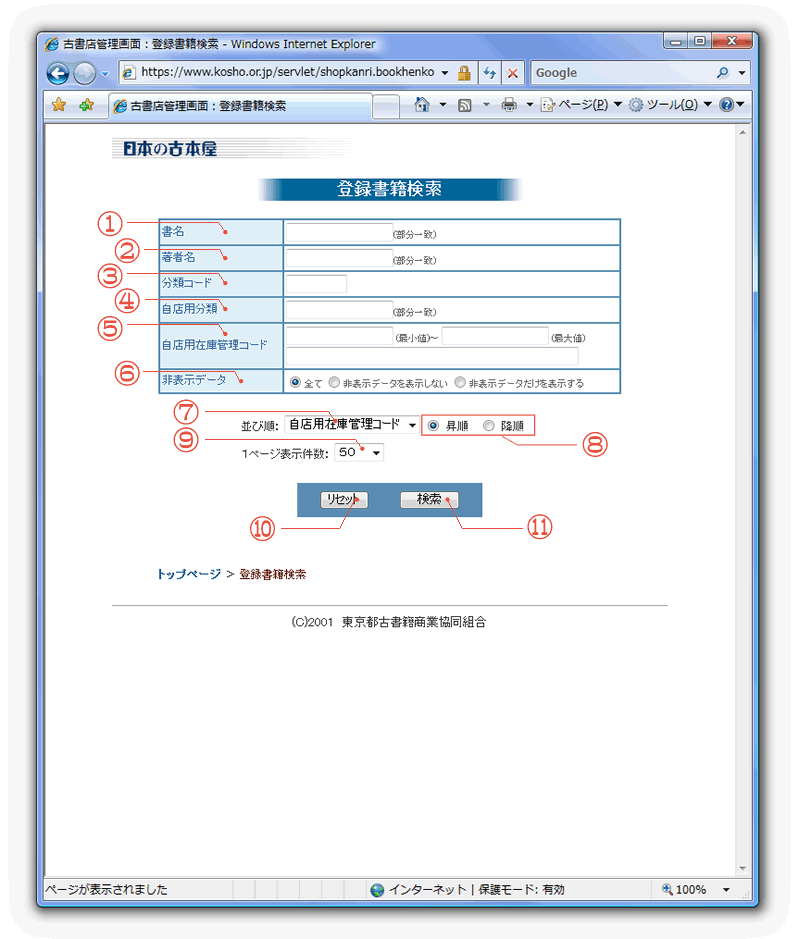Click the security lock icon in address bar
The image size is (800, 939).
pyautogui.click(x=464, y=73)
